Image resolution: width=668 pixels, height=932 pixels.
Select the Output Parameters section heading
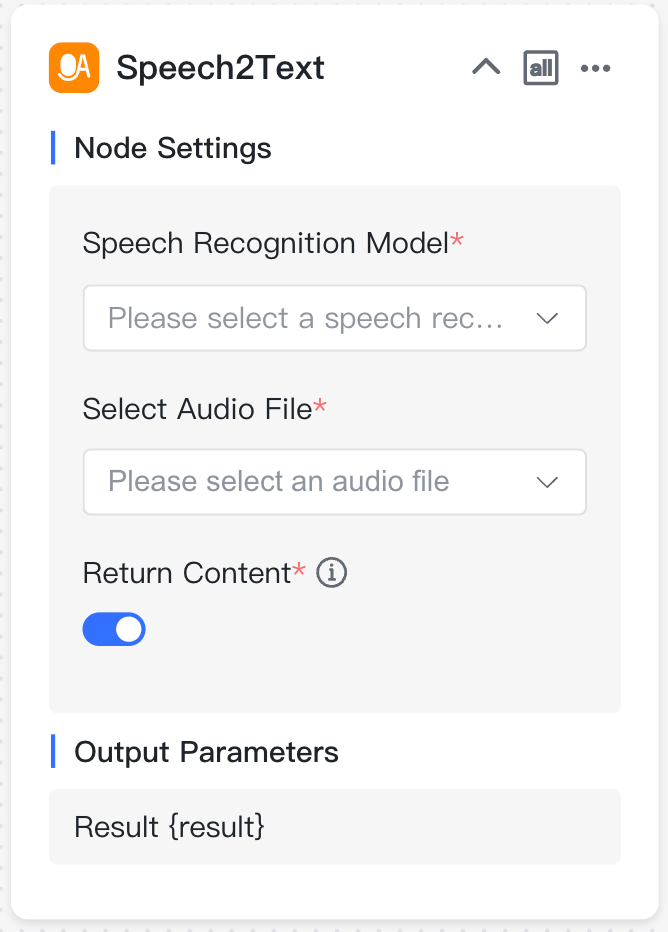coord(206,752)
